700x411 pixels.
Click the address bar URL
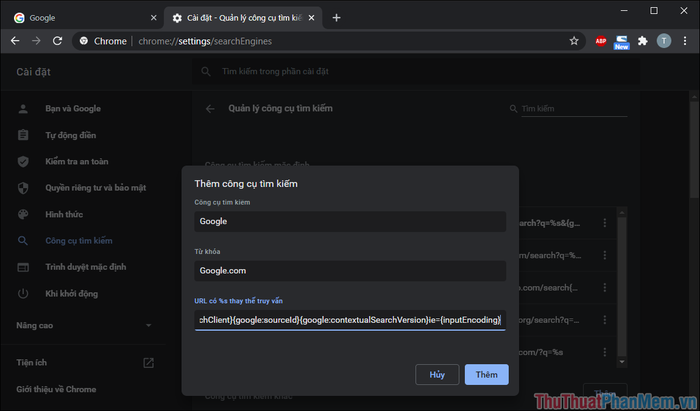click(205, 42)
